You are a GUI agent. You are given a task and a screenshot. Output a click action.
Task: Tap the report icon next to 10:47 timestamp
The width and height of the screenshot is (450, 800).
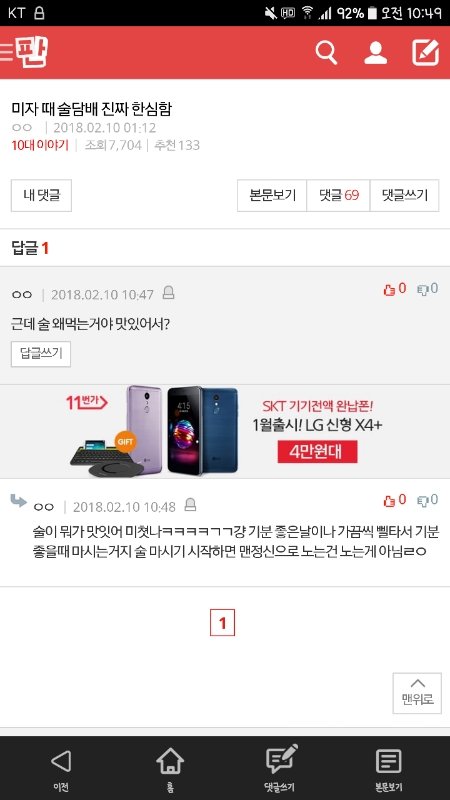(168, 293)
